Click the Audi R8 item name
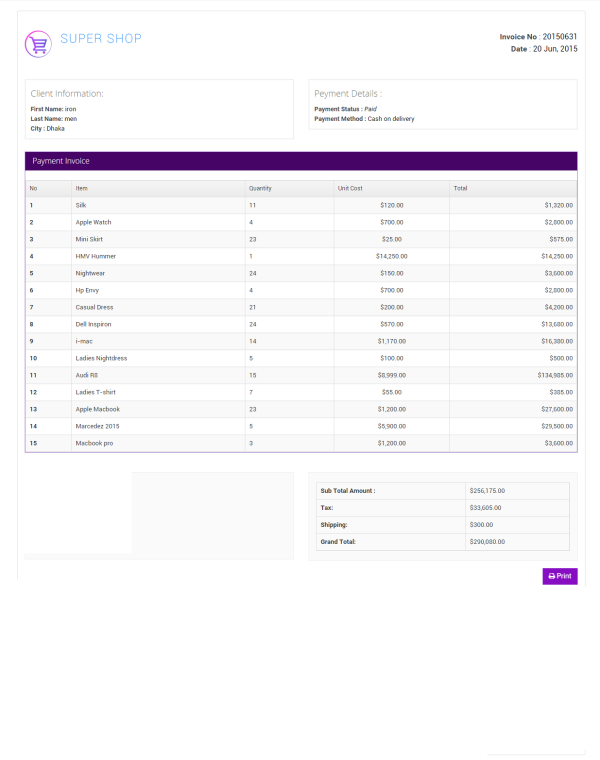This screenshot has height=760, width=600. point(87,375)
